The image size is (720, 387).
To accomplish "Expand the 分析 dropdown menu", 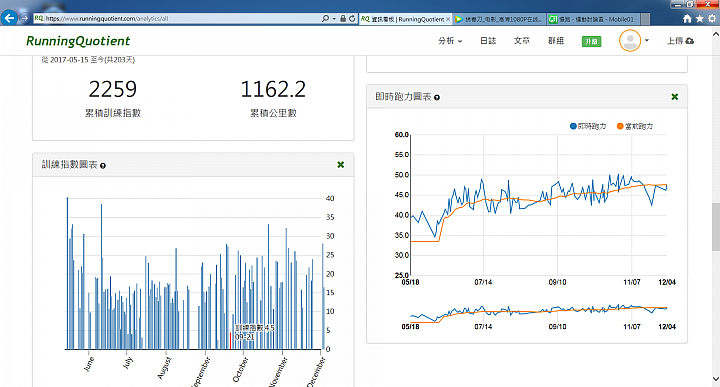I will point(450,41).
